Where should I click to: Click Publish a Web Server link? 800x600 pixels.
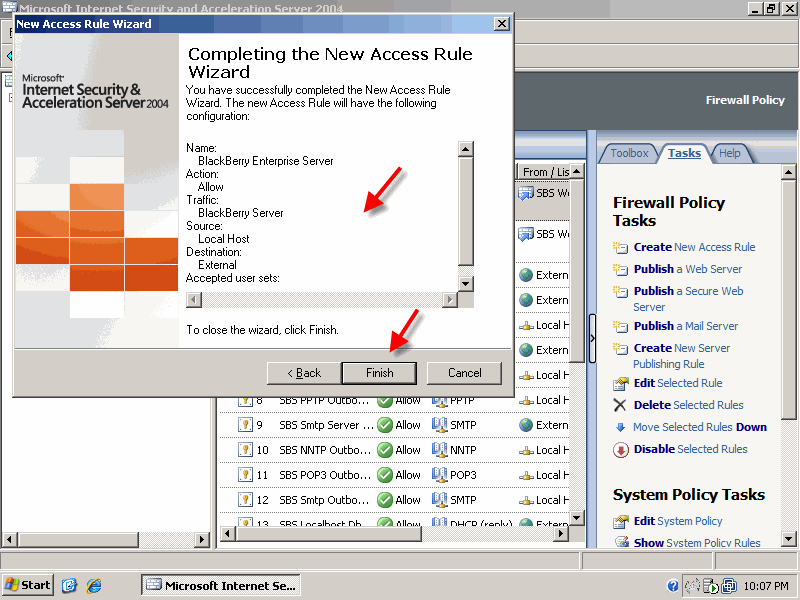(688, 269)
